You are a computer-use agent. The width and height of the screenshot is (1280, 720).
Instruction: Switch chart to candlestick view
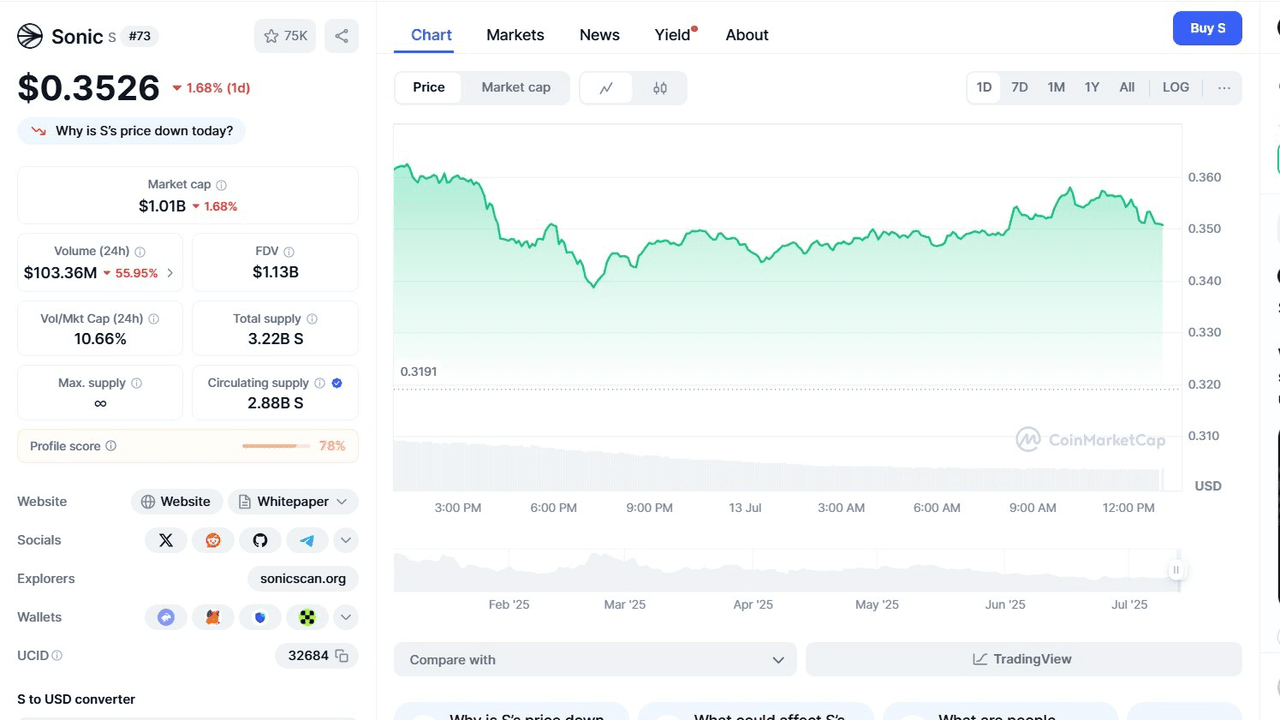tap(660, 88)
